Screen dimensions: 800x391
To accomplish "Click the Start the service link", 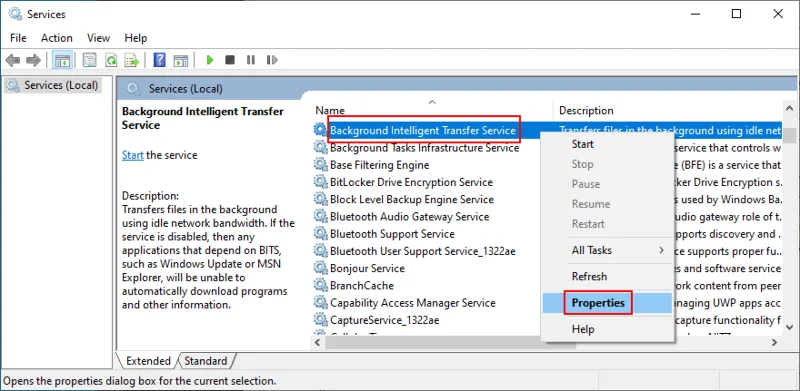I will tap(133, 155).
